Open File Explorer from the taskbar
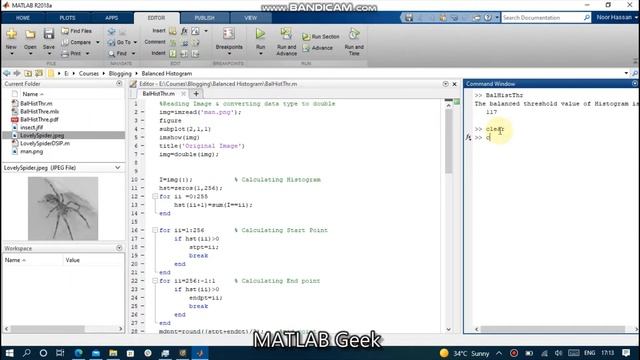Image resolution: width=640 pixels, height=360 pixels. coord(113,353)
